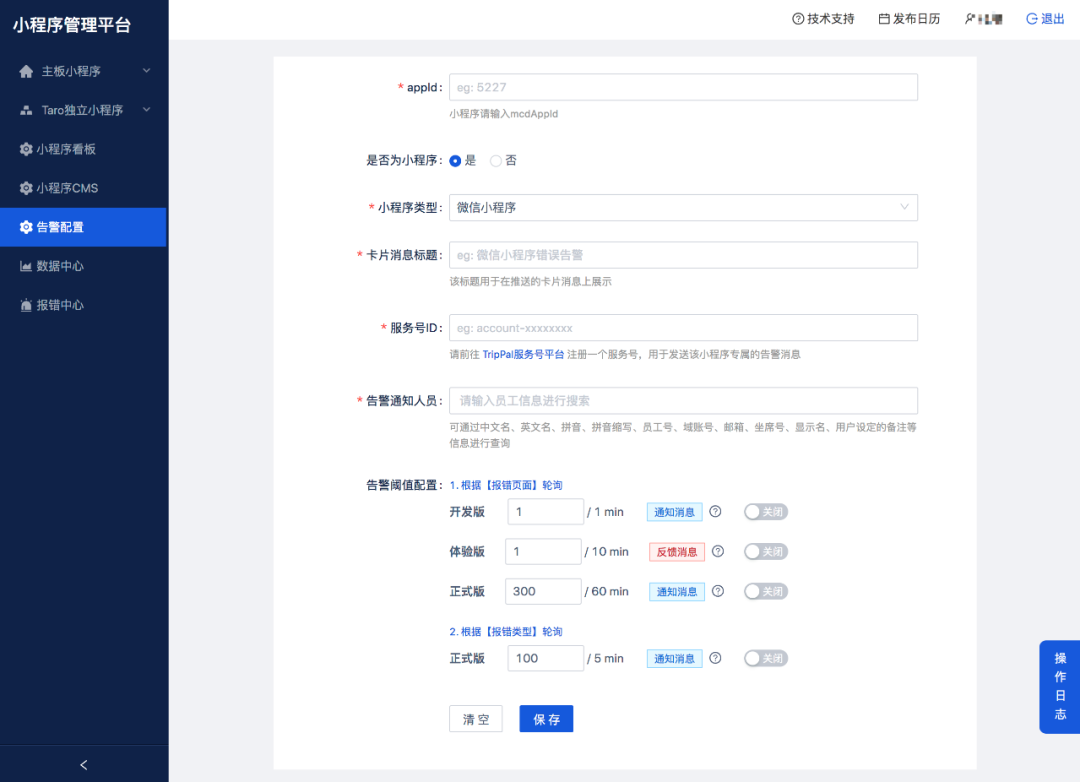Select the 否 radio button
The image size is (1080, 782).
click(x=496, y=161)
